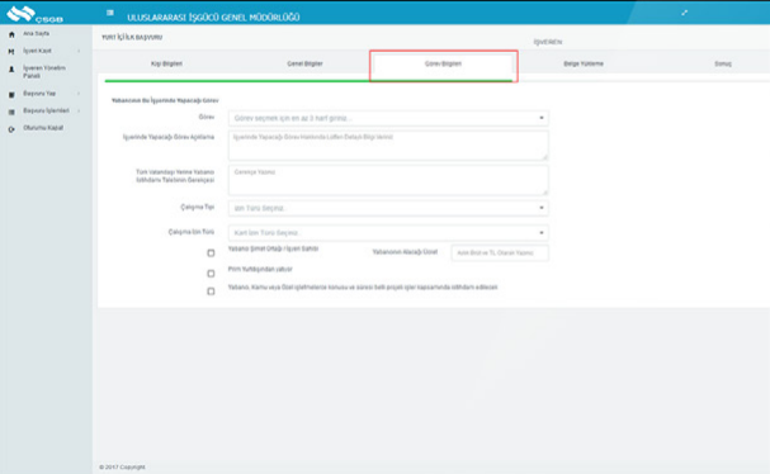Click the Başvuru Yap sidebar icon

tap(11, 94)
